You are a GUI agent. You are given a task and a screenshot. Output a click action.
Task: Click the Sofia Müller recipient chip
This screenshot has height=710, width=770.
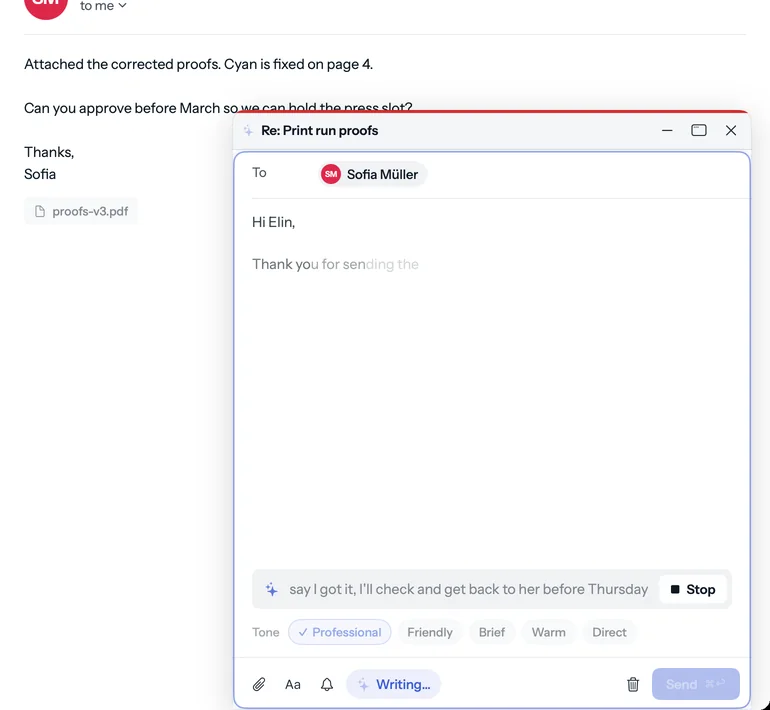pos(373,174)
